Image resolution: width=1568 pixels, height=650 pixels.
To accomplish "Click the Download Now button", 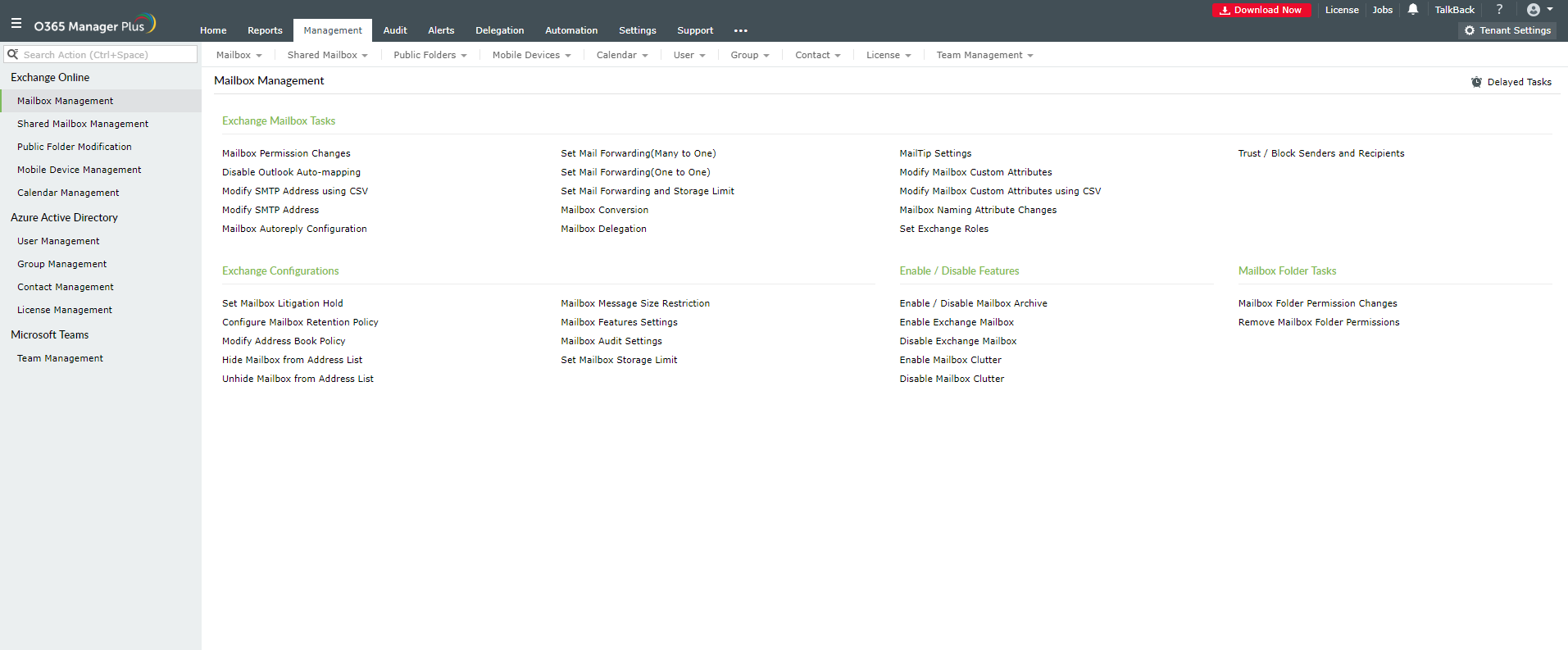I will coord(1261,10).
